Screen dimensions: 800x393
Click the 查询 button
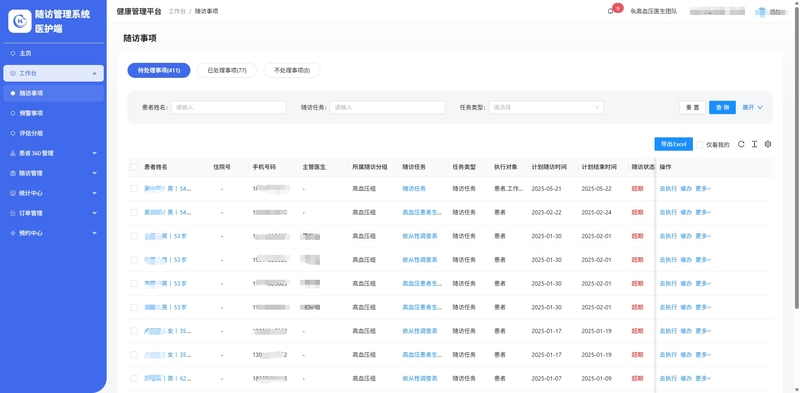(722, 107)
